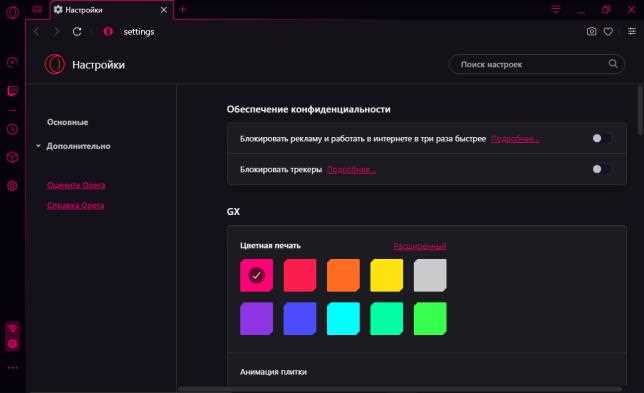Open the Easy Setup sliders icon
This screenshot has height=393, width=644.
pos(632,31)
